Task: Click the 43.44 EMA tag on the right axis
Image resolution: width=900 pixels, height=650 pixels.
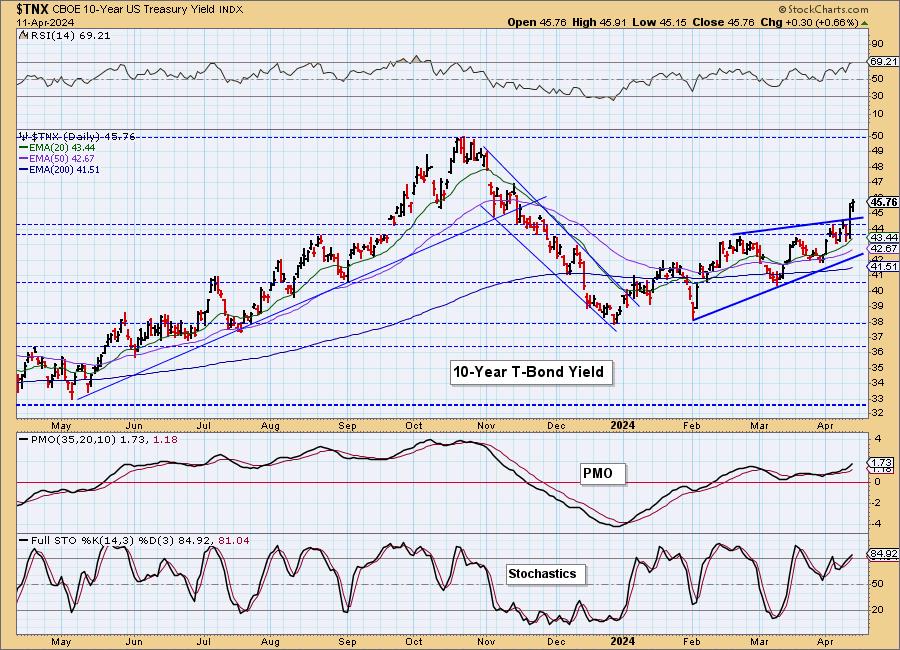Action: coord(883,237)
